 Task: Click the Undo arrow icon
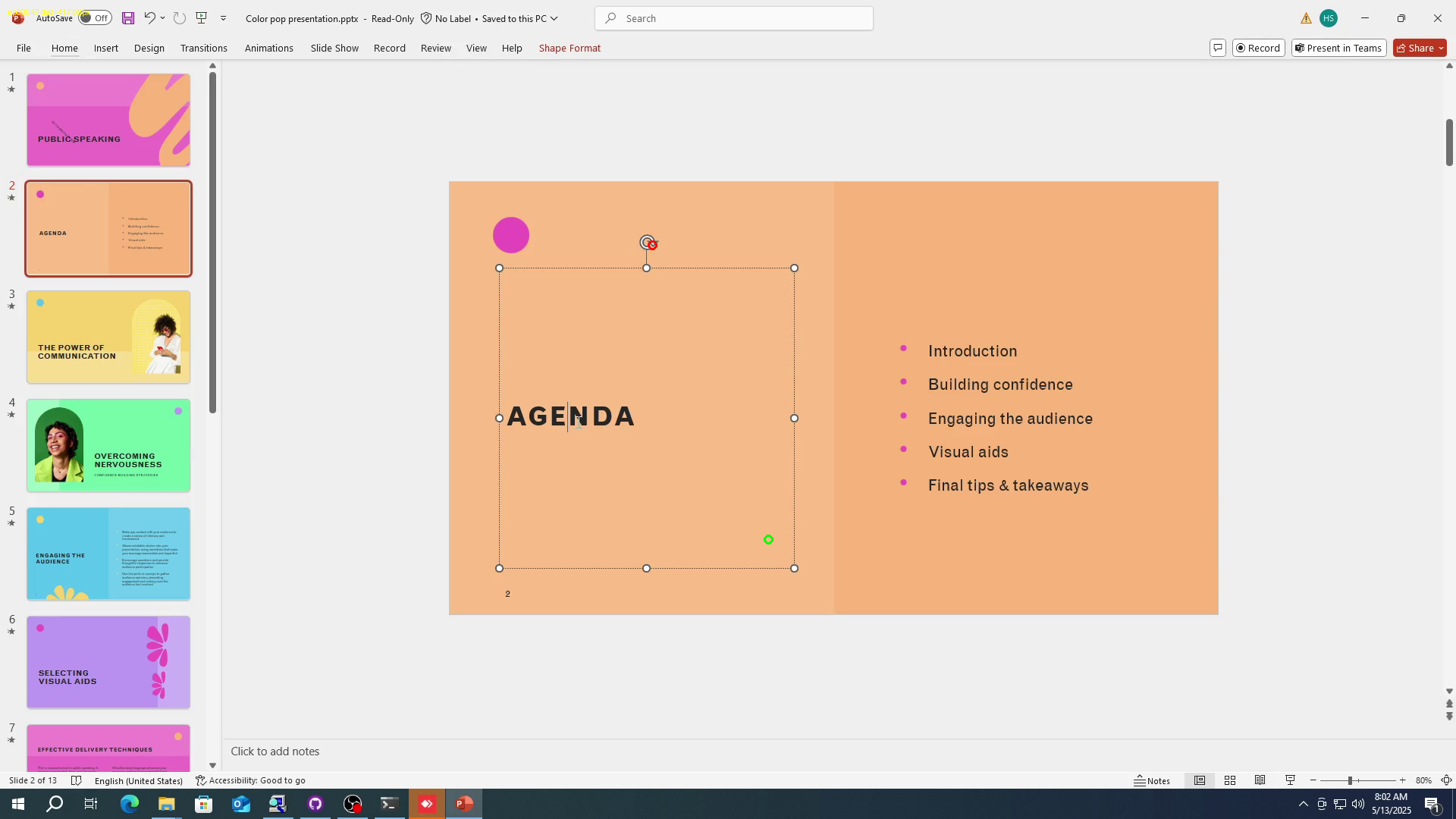(149, 18)
